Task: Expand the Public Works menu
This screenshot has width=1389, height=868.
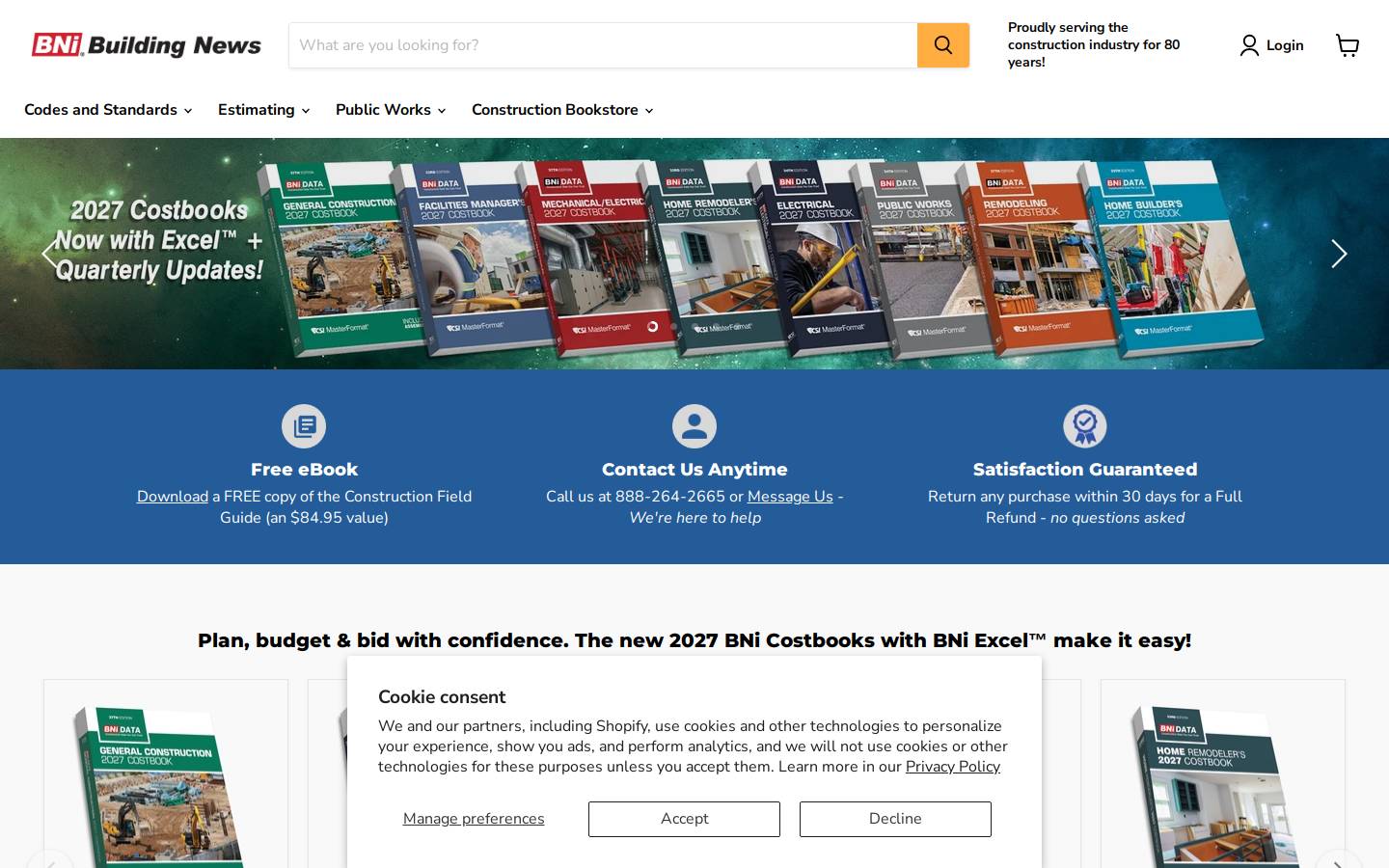Action: 391,110
